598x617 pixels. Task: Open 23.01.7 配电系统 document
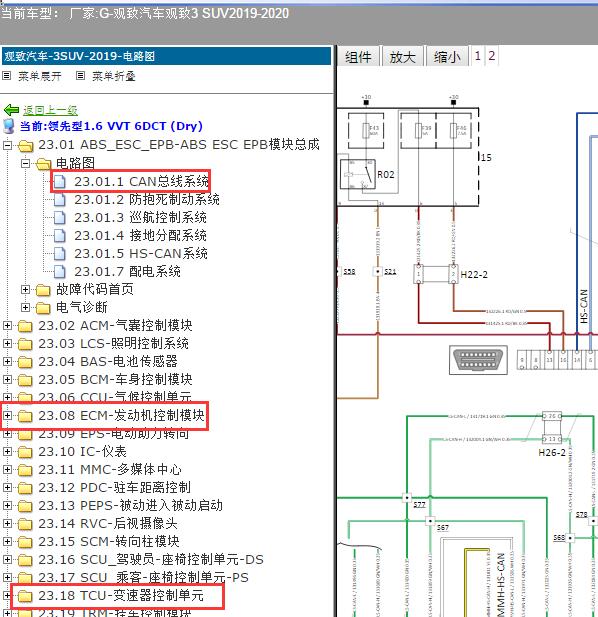pos(127,272)
